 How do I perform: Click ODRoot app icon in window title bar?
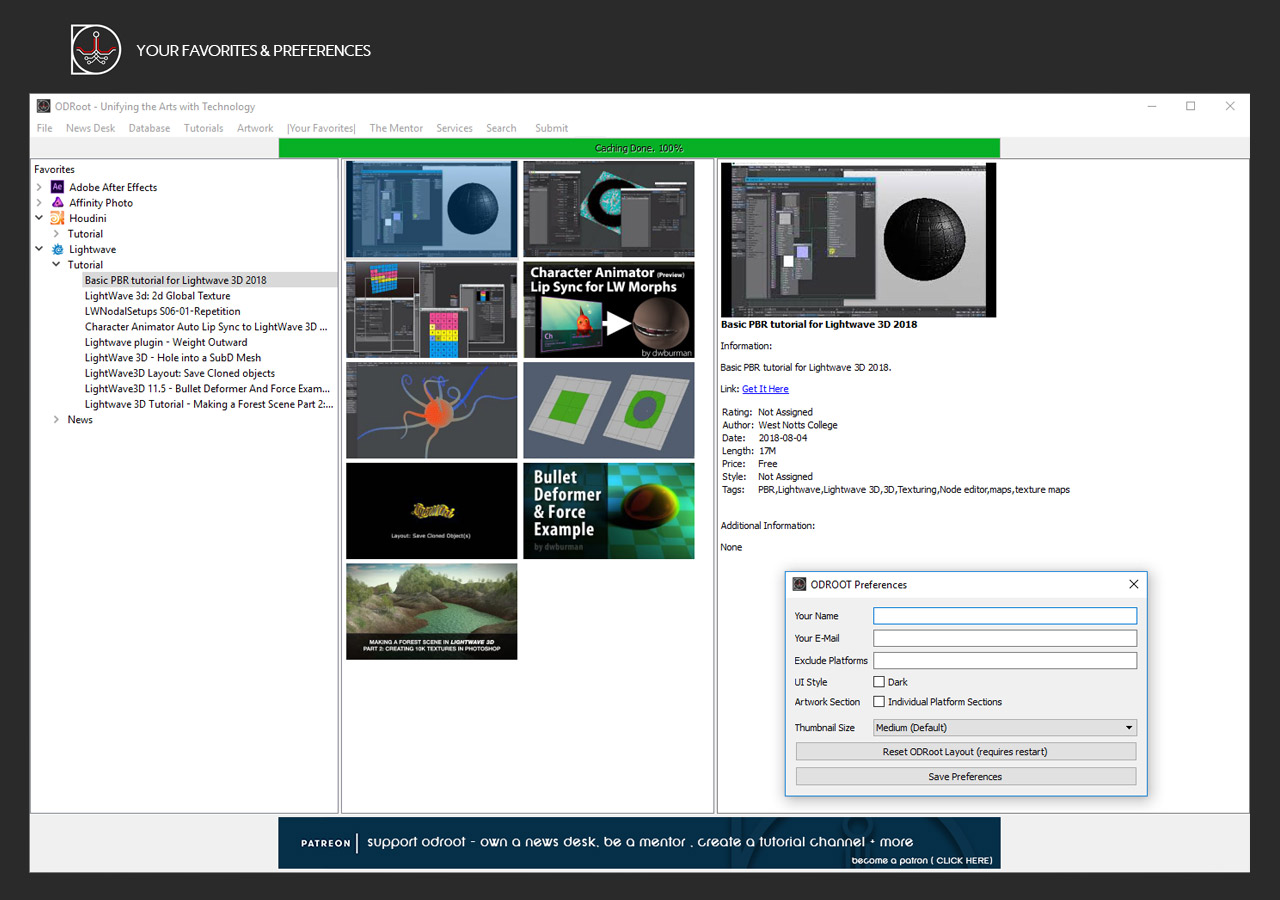click(44, 107)
